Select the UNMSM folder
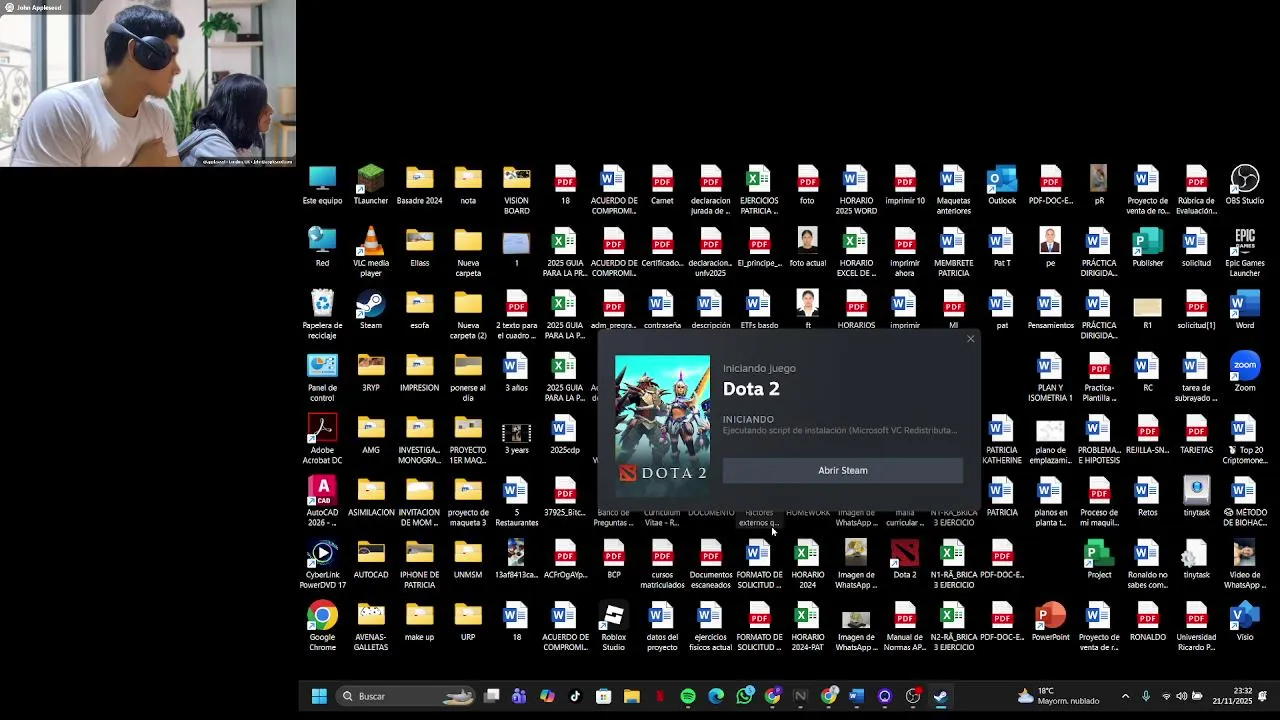Image resolution: width=1280 pixels, height=720 pixels. 468,558
